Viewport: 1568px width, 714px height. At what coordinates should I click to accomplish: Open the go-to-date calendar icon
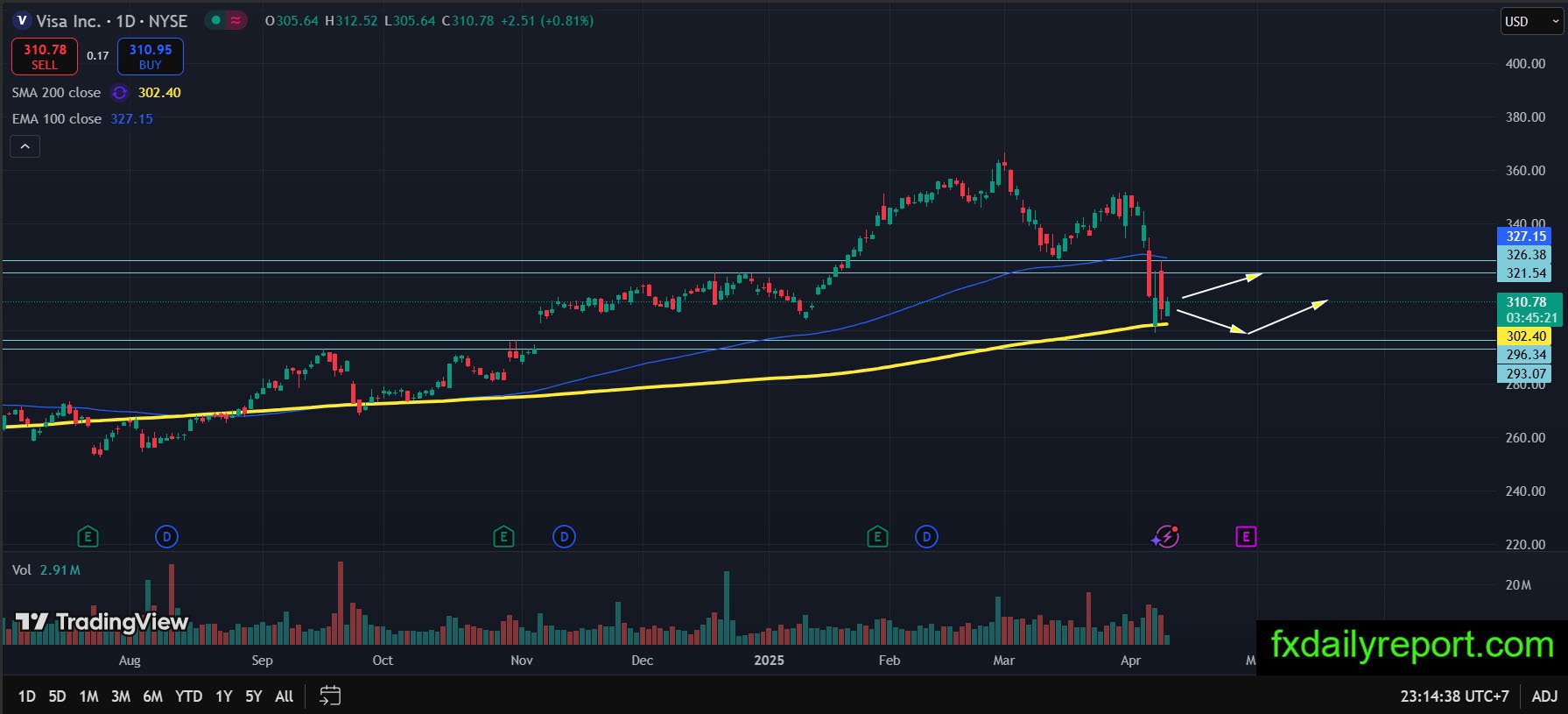click(x=330, y=696)
